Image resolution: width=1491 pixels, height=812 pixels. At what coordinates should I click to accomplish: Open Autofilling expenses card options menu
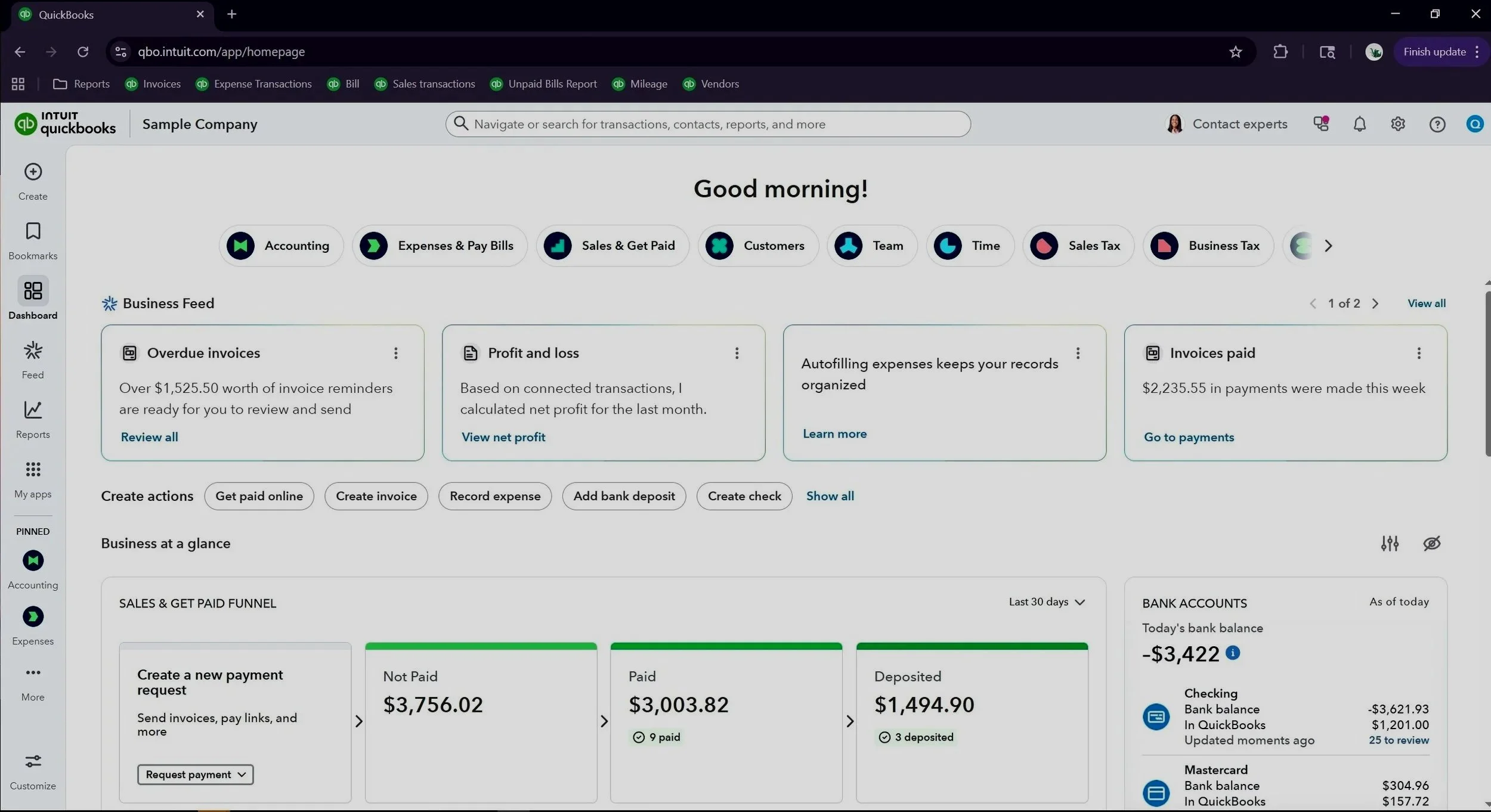coord(1077,353)
